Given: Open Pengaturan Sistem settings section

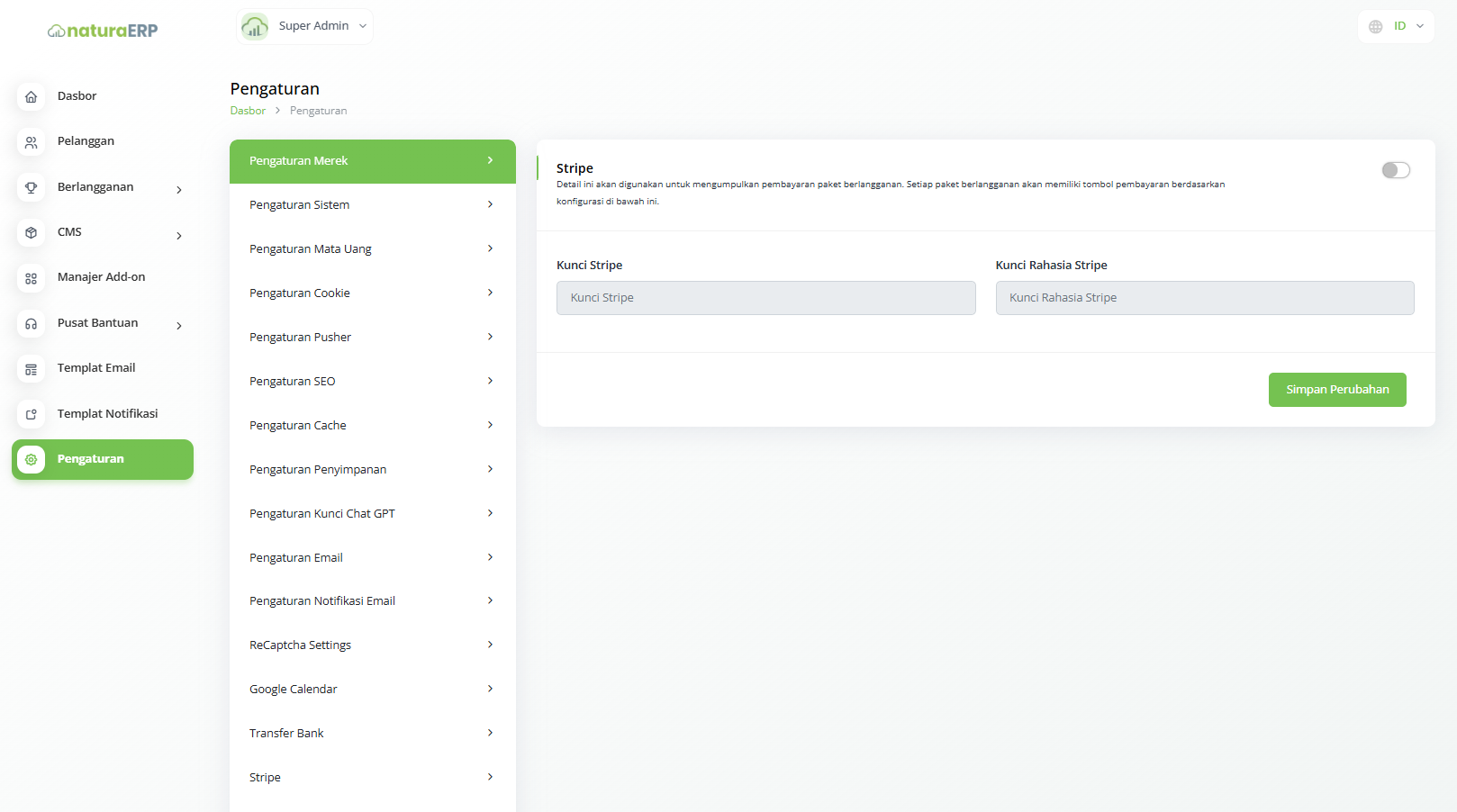Looking at the screenshot, I should point(373,205).
